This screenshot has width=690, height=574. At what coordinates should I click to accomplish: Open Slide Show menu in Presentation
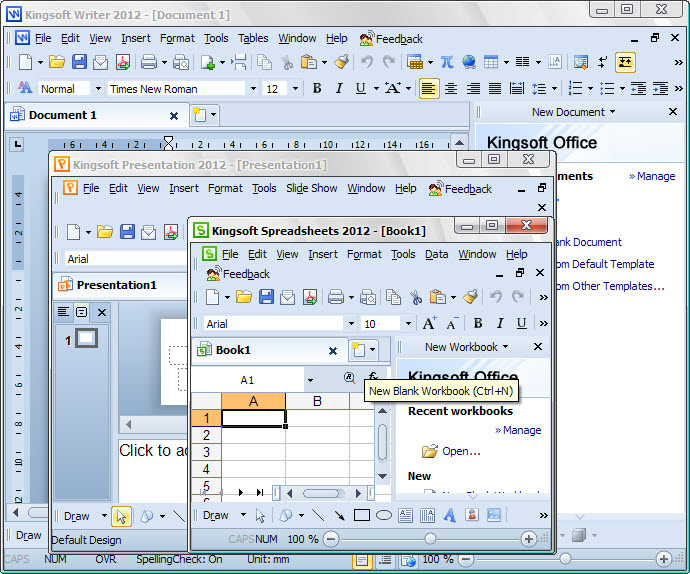click(312, 188)
